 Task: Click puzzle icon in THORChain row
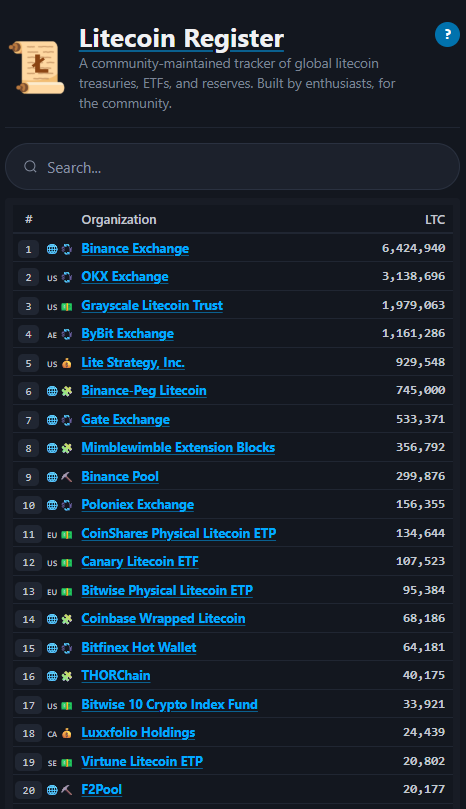(x=67, y=676)
